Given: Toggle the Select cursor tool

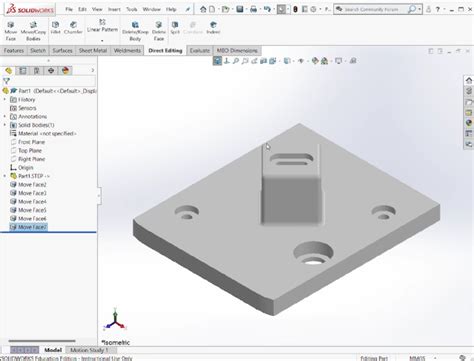Looking at the screenshot, I should pos(281,9).
